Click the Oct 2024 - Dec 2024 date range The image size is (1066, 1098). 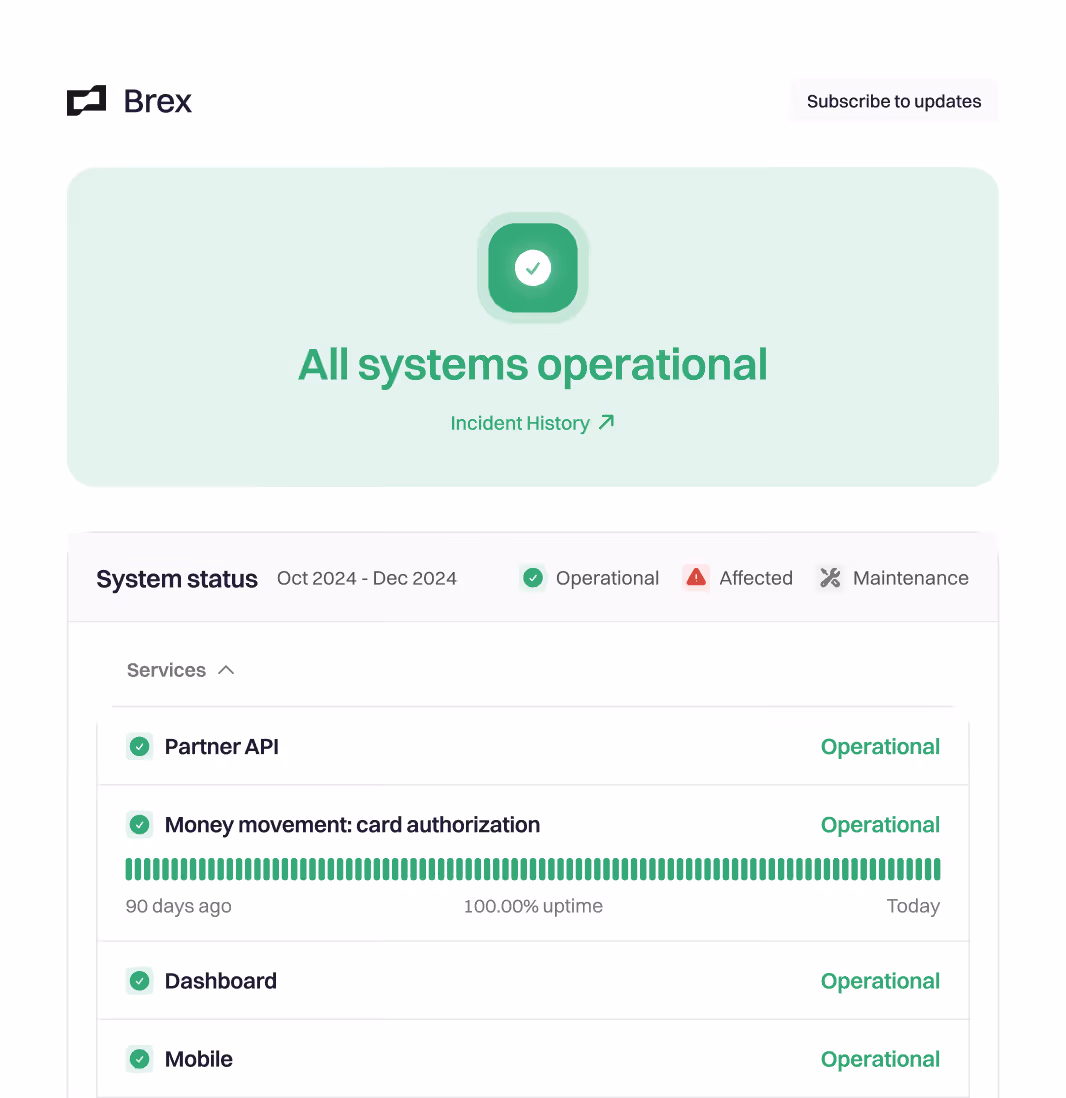[x=367, y=578]
